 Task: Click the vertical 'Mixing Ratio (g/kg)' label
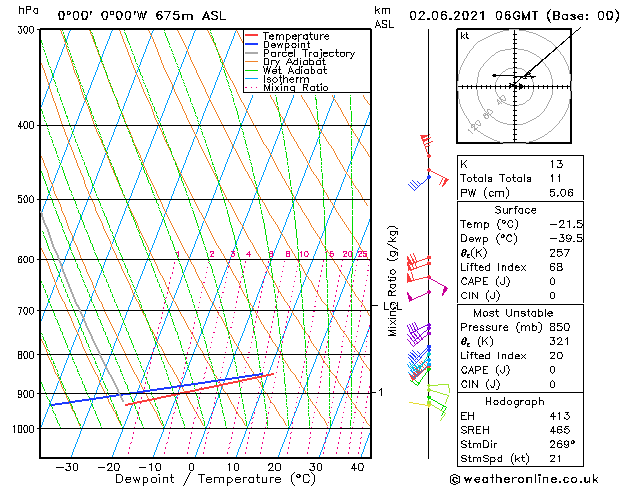click(x=392, y=281)
